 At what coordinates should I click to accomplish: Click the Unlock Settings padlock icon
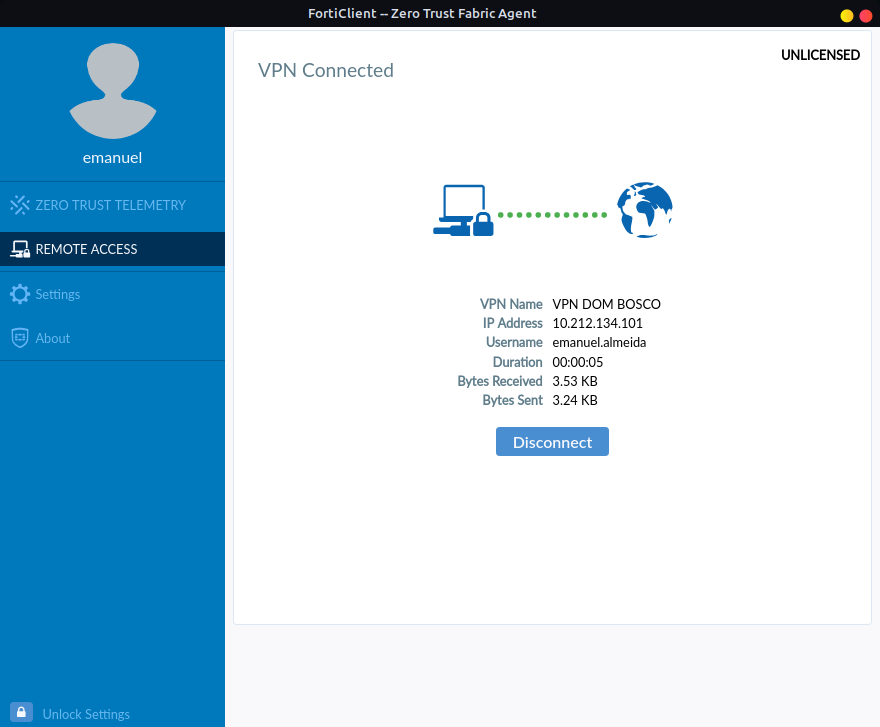21,712
